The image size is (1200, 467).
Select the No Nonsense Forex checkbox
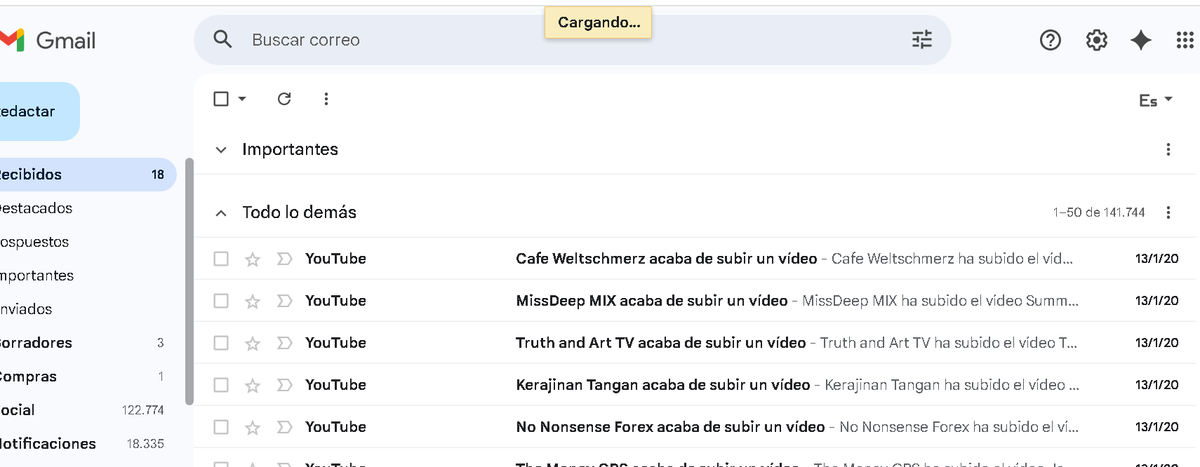click(221, 427)
